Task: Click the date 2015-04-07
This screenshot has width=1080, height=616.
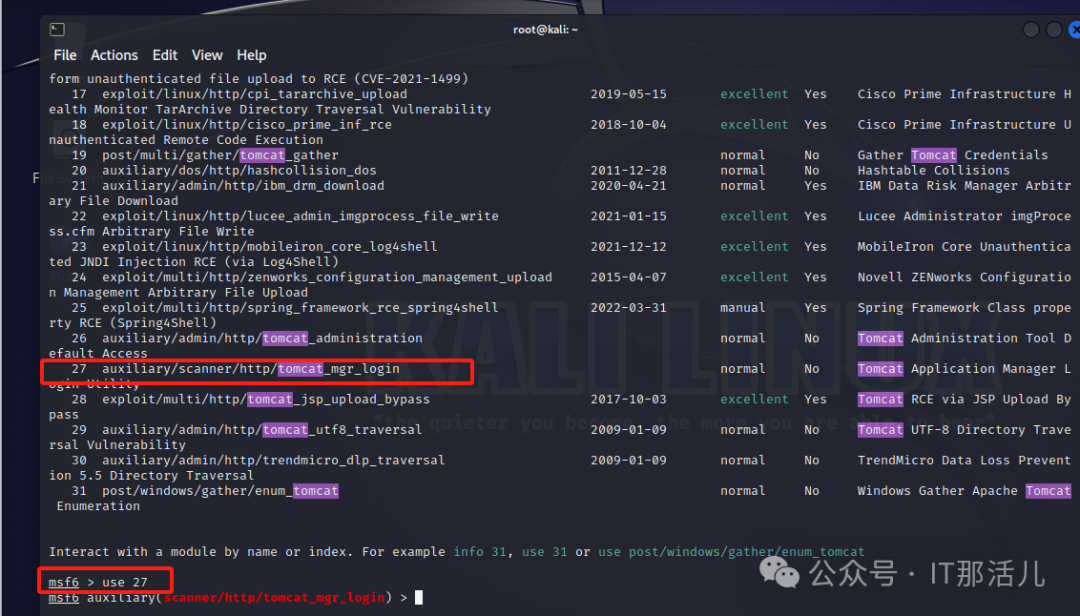Action: (628, 277)
